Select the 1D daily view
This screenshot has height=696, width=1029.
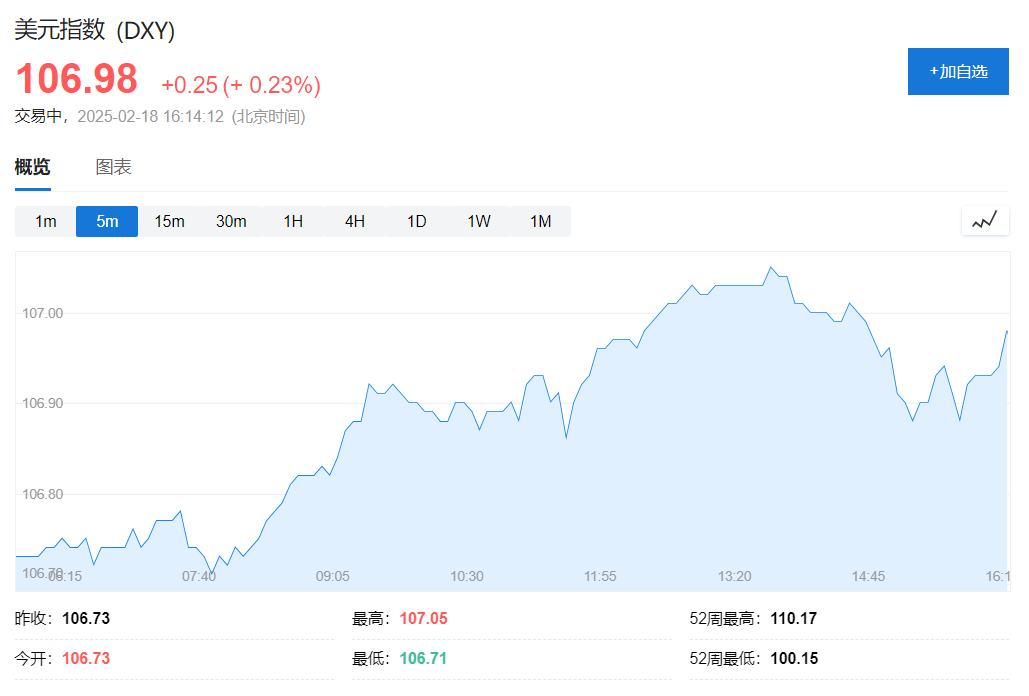416,221
